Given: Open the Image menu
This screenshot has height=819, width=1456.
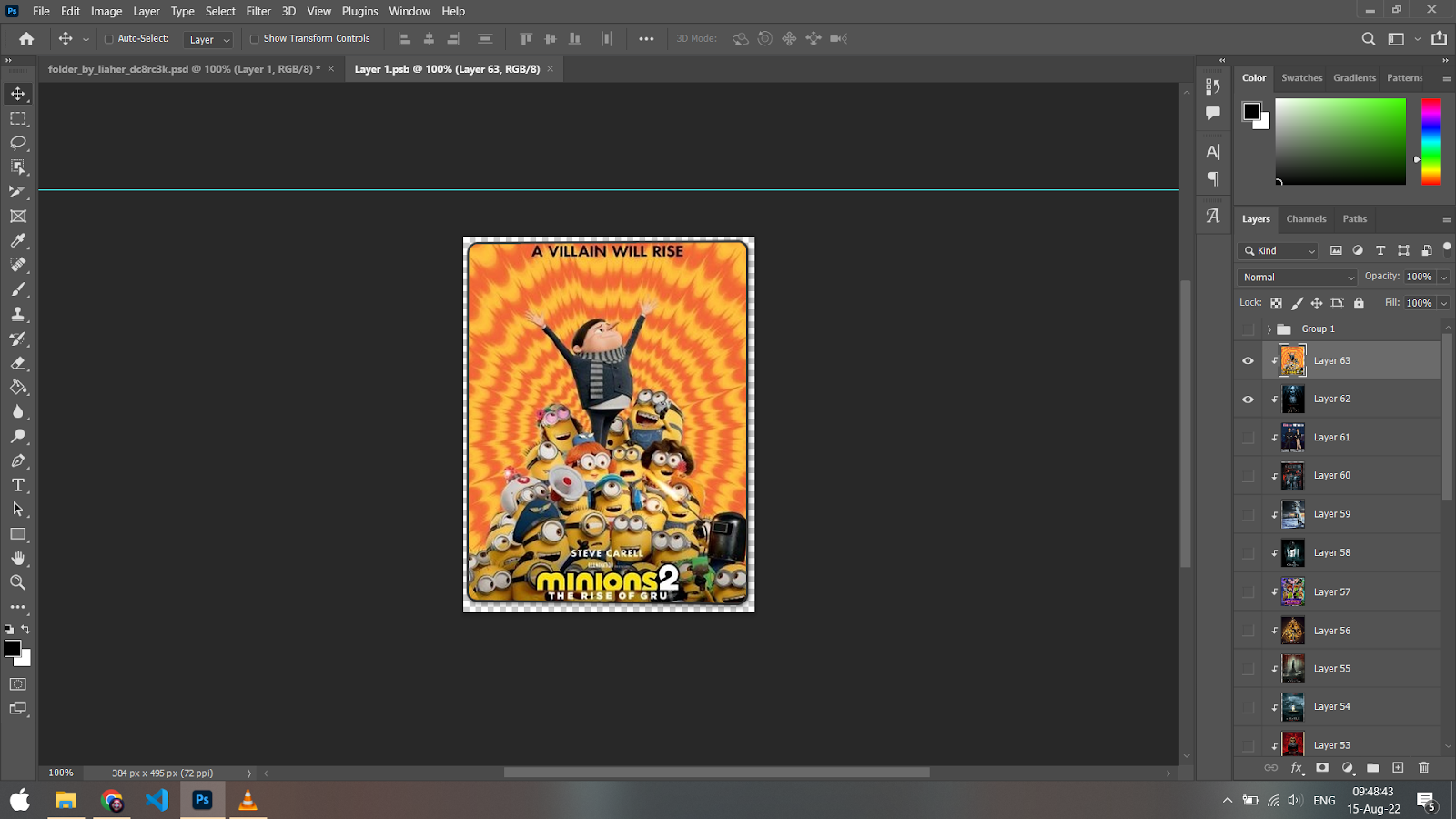Looking at the screenshot, I should pyautogui.click(x=106, y=11).
